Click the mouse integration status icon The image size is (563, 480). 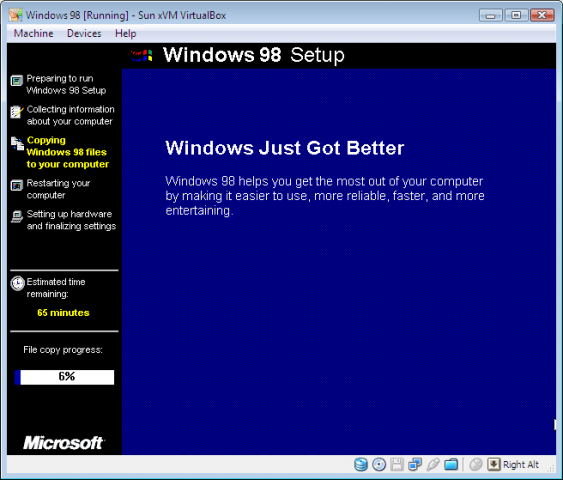(476, 465)
